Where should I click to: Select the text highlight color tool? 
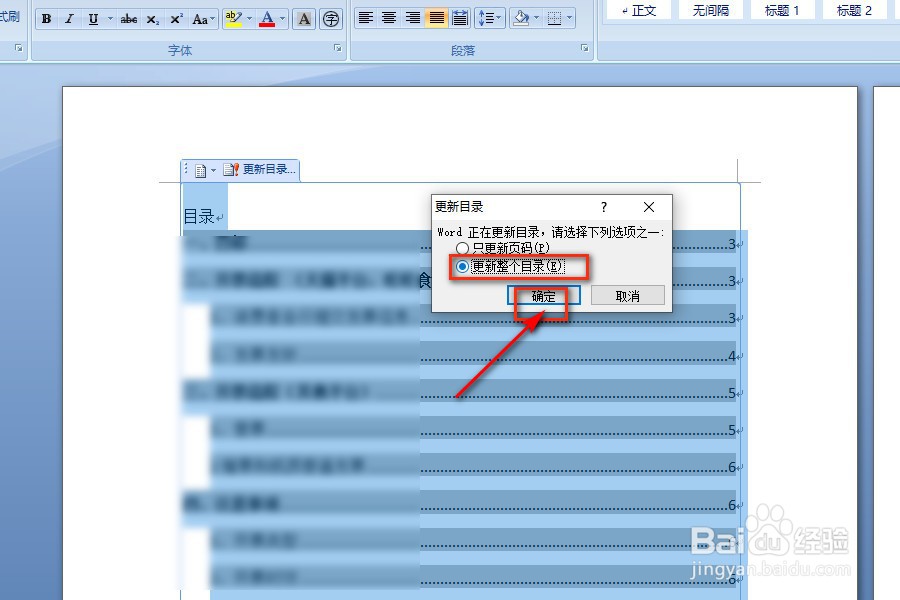click(x=232, y=19)
